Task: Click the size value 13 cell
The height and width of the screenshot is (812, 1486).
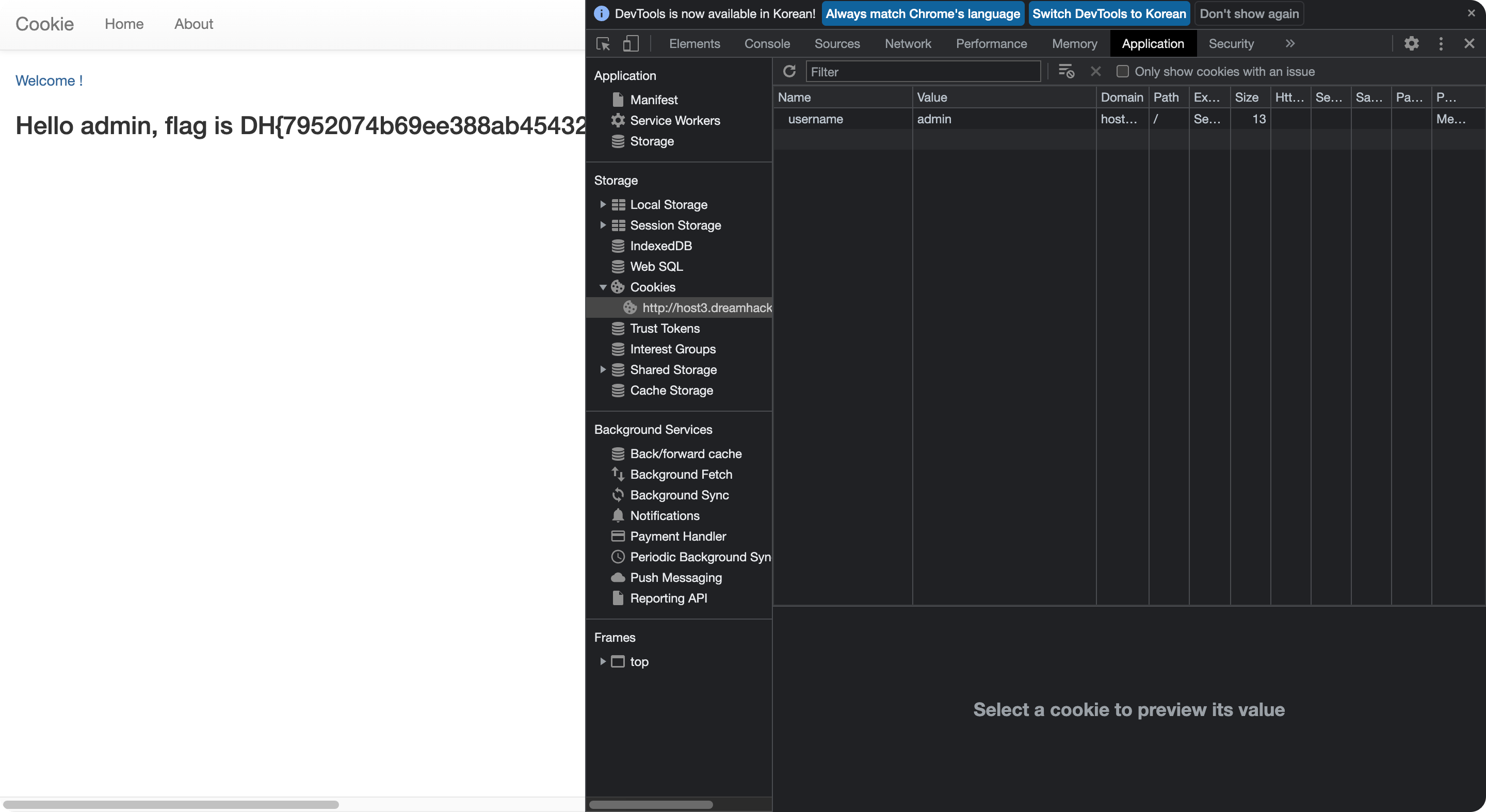Action: click(1250, 119)
